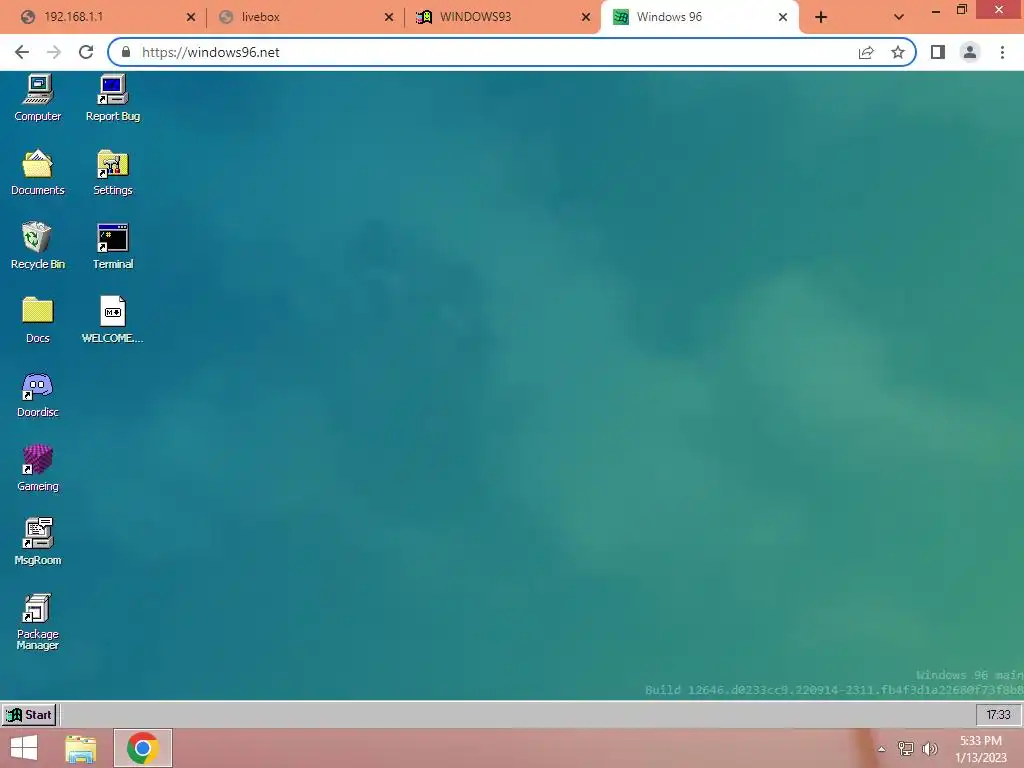
Task: Open the system clock 5:33 PM
Action: coord(980,749)
